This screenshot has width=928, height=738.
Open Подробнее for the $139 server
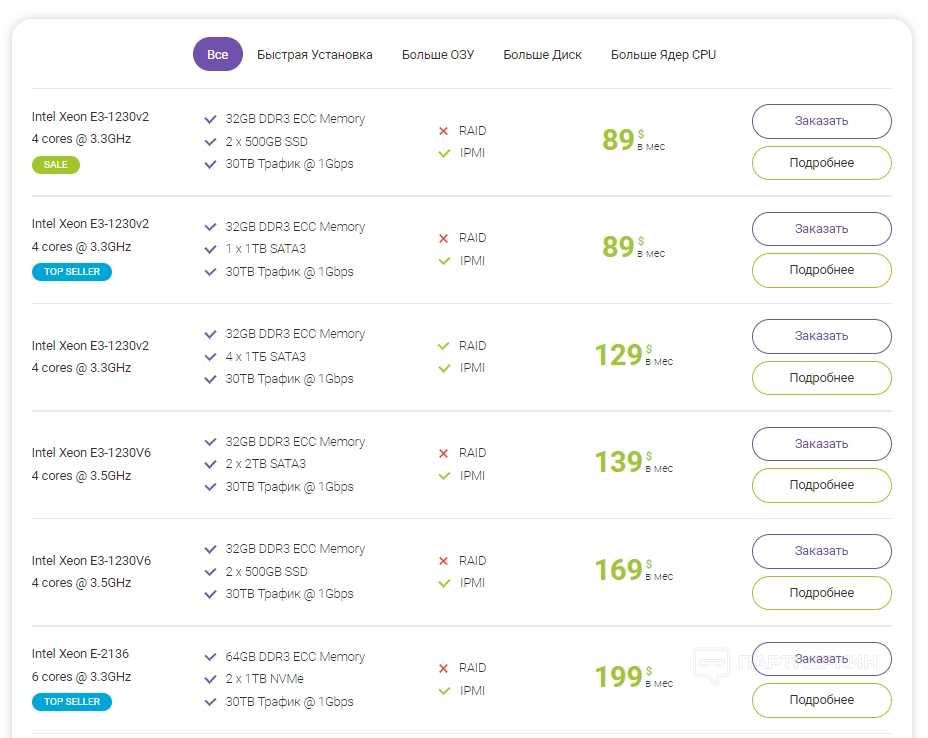tap(821, 485)
